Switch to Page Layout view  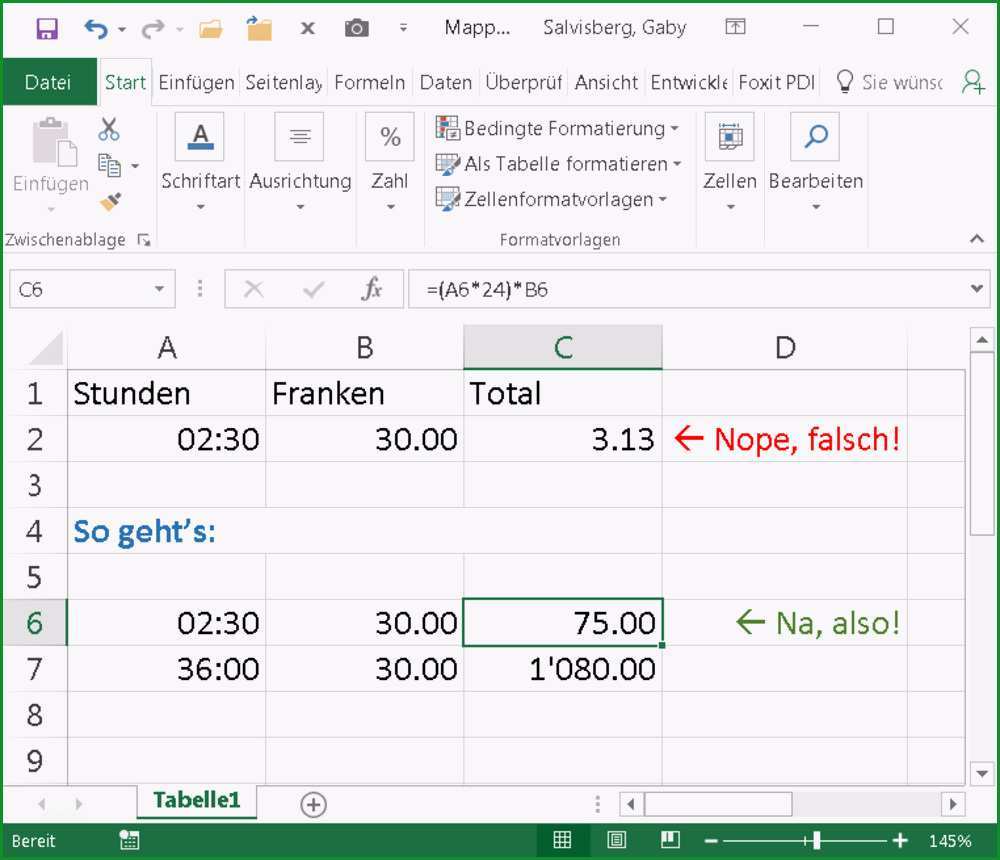616,840
